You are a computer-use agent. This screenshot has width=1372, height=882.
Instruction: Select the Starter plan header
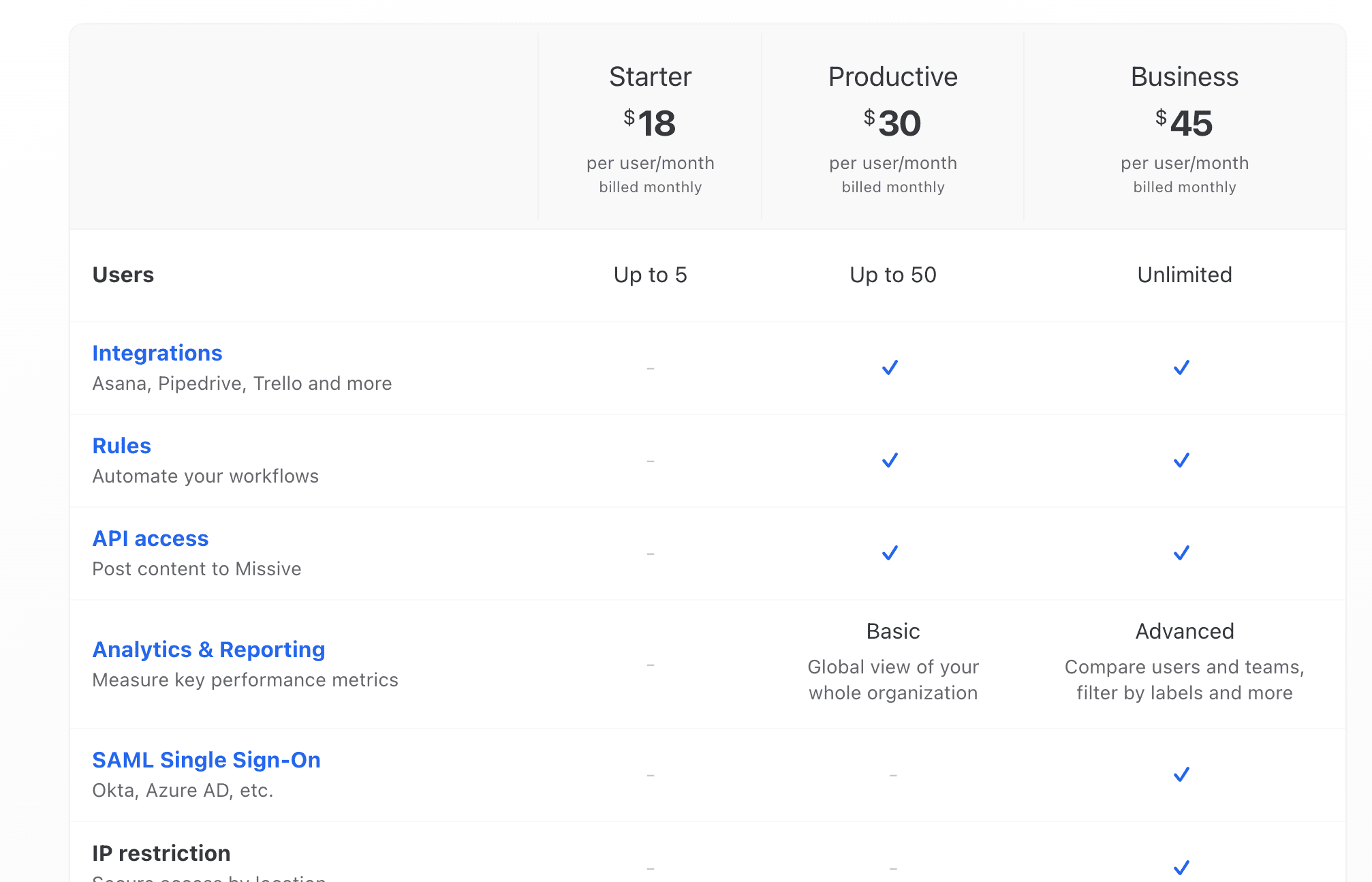pos(650,76)
